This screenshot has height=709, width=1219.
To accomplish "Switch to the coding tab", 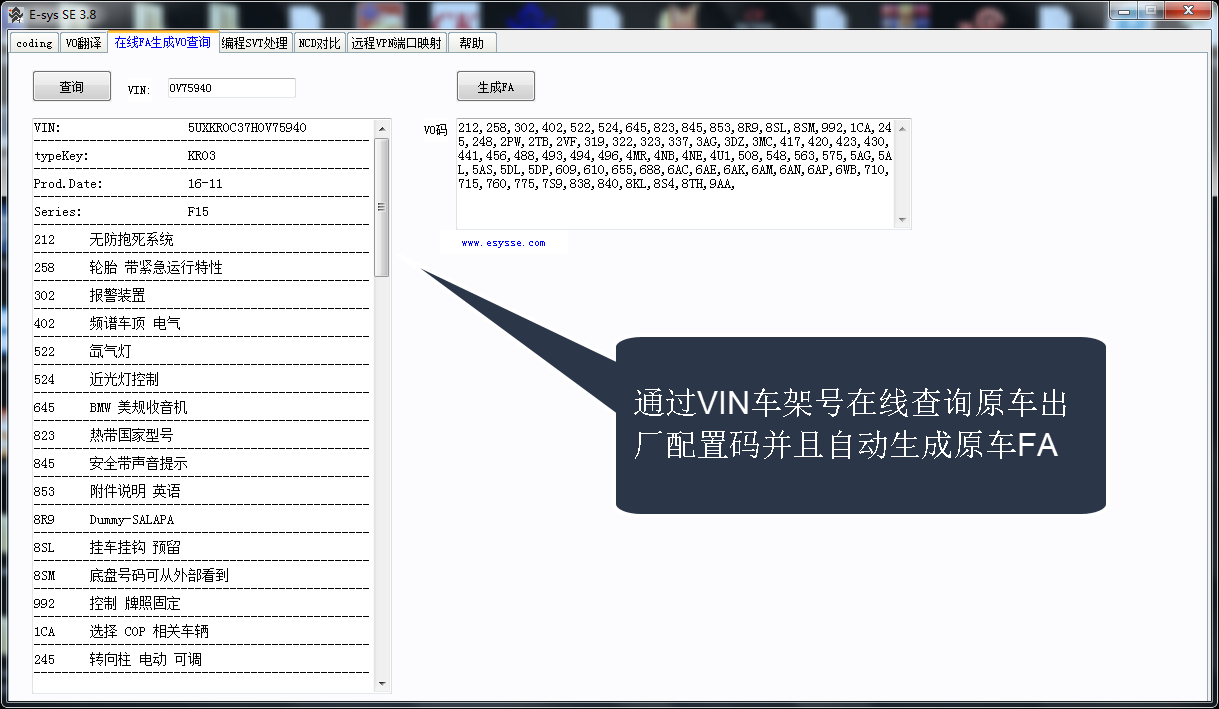I will point(34,43).
